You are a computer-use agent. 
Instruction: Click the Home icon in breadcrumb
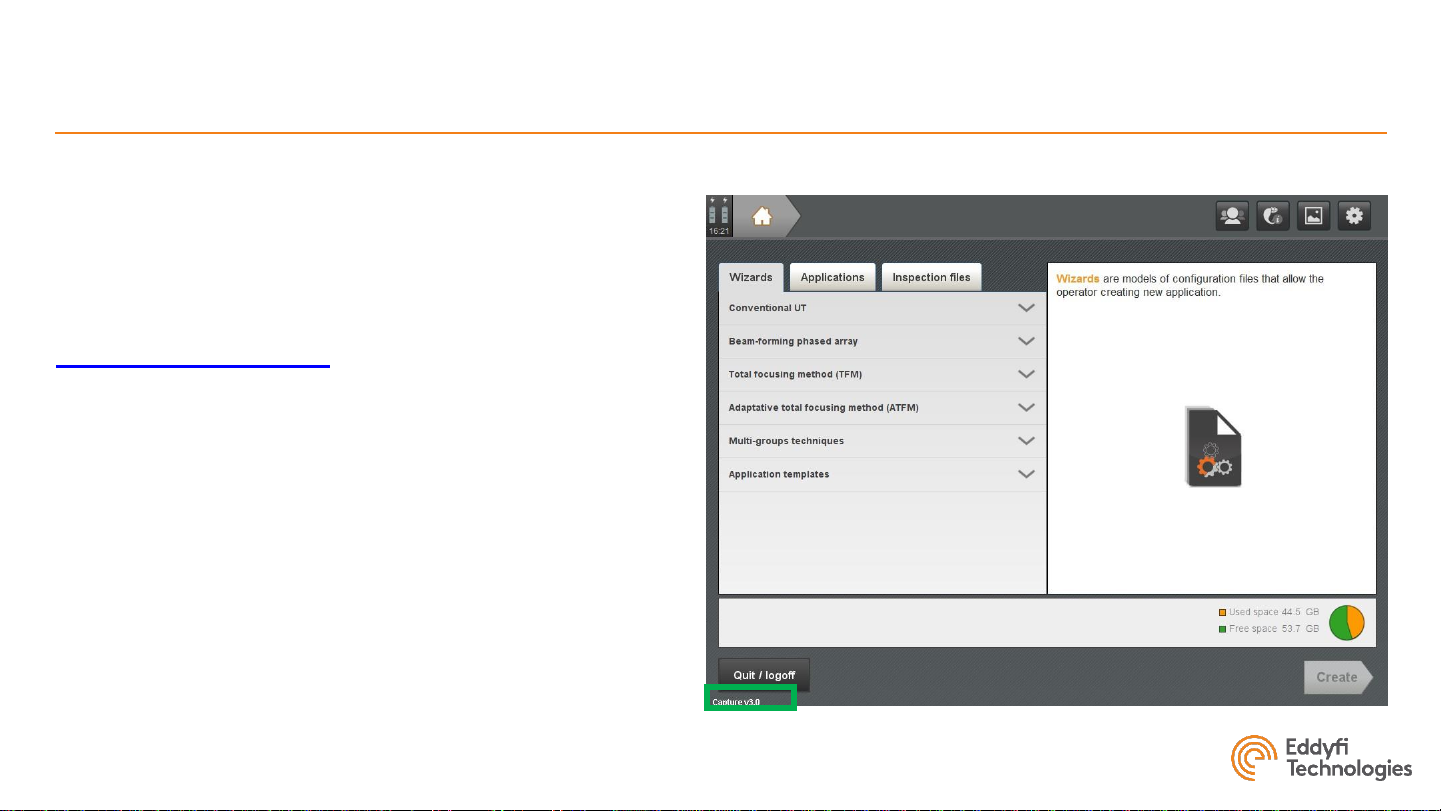coord(762,215)
